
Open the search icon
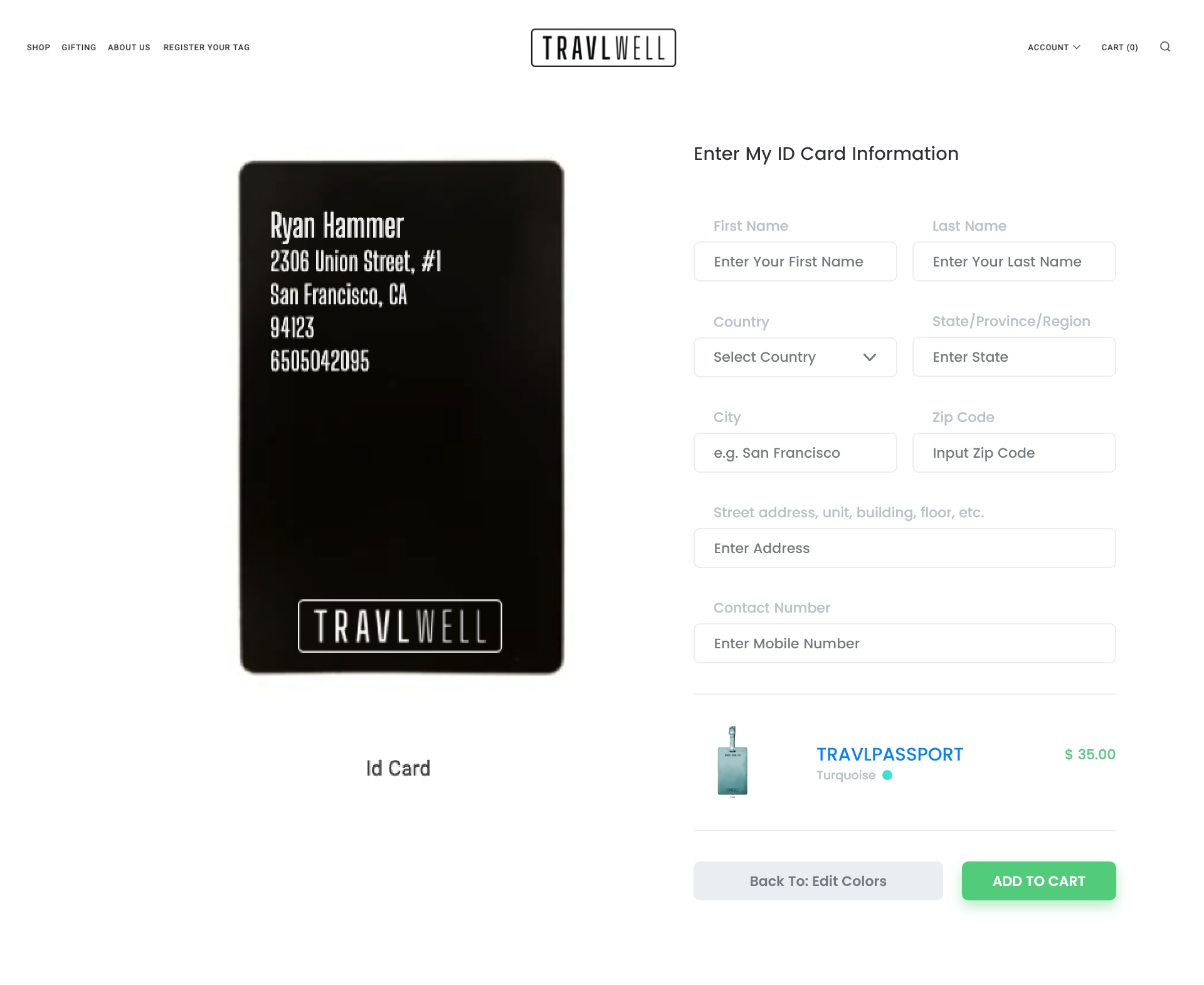(1165, 47)
